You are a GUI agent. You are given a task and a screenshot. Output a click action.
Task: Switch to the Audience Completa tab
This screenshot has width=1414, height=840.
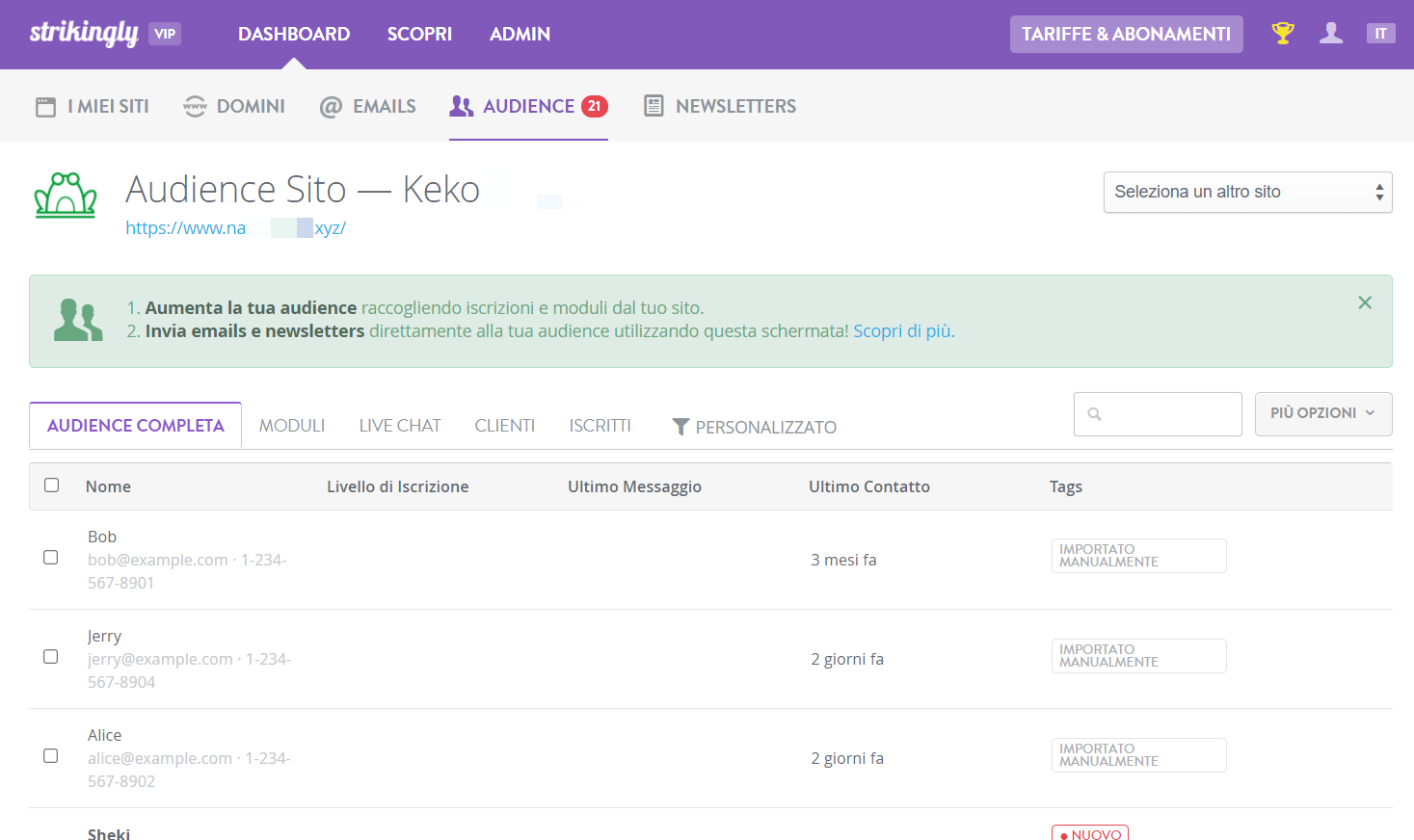click(136, 426)
